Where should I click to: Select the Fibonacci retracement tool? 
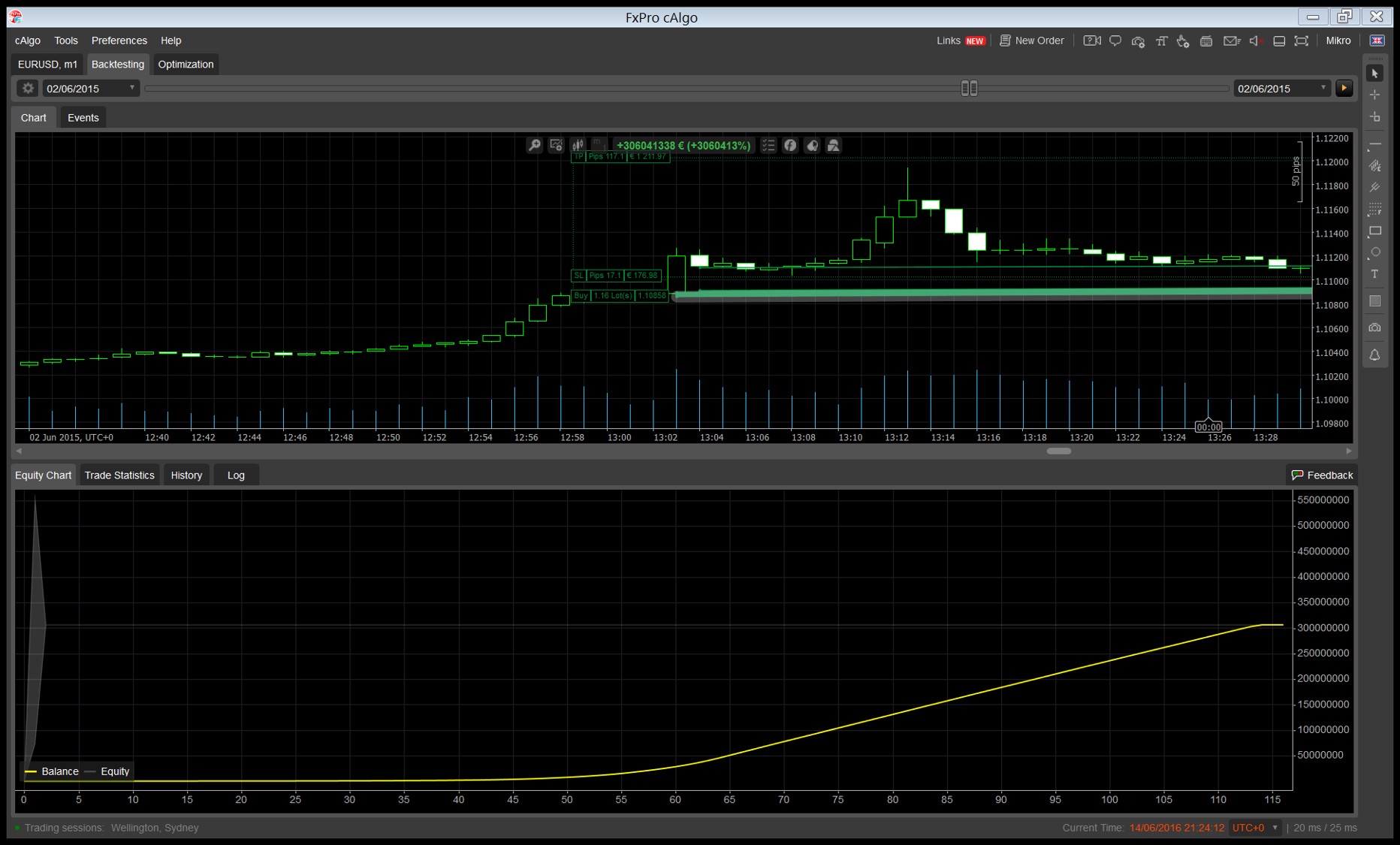point(1375,209)
